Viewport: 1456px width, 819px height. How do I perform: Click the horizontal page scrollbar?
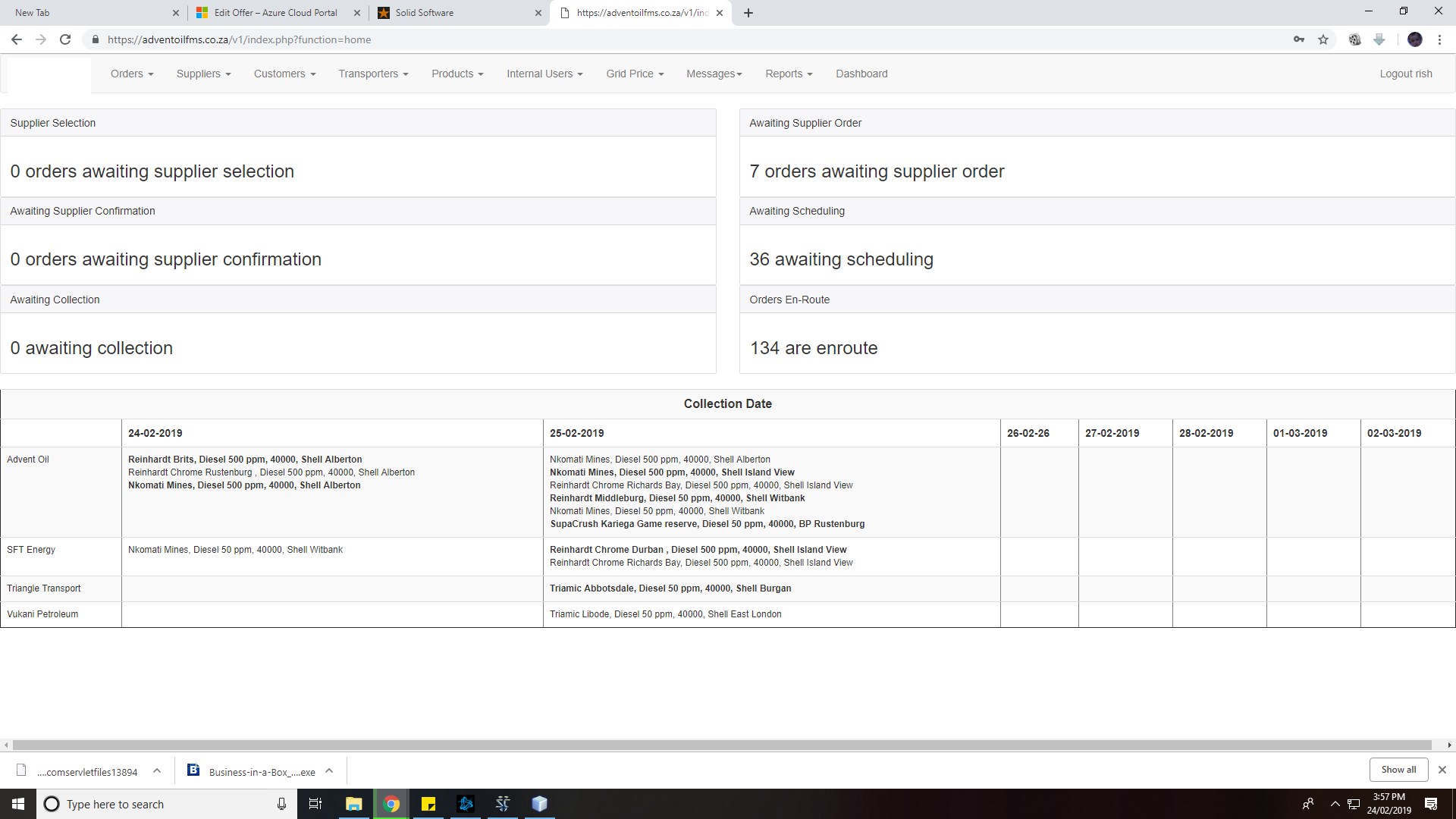pyautogui.click(x=720, y=745)
